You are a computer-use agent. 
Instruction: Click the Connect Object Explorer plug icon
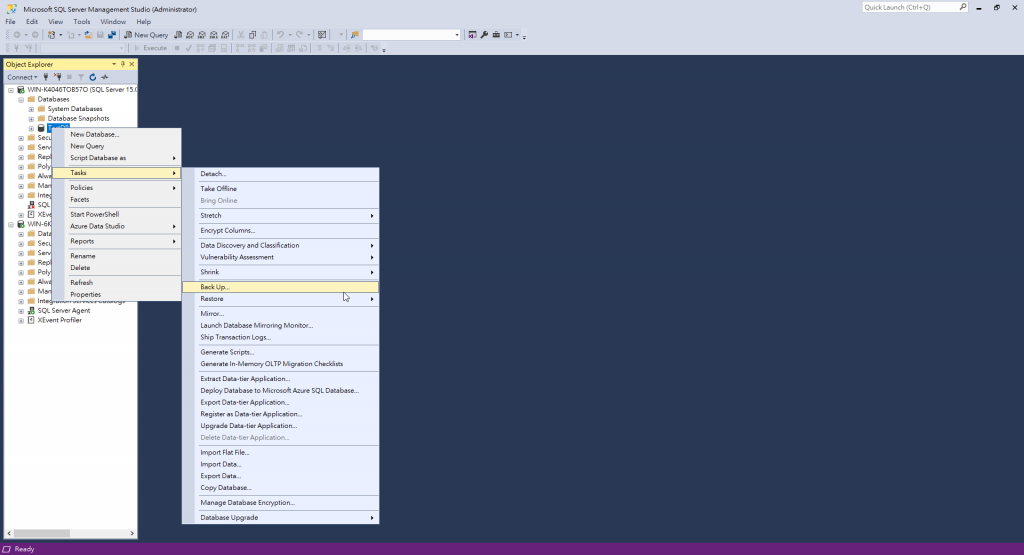click(x=46, y=77)
